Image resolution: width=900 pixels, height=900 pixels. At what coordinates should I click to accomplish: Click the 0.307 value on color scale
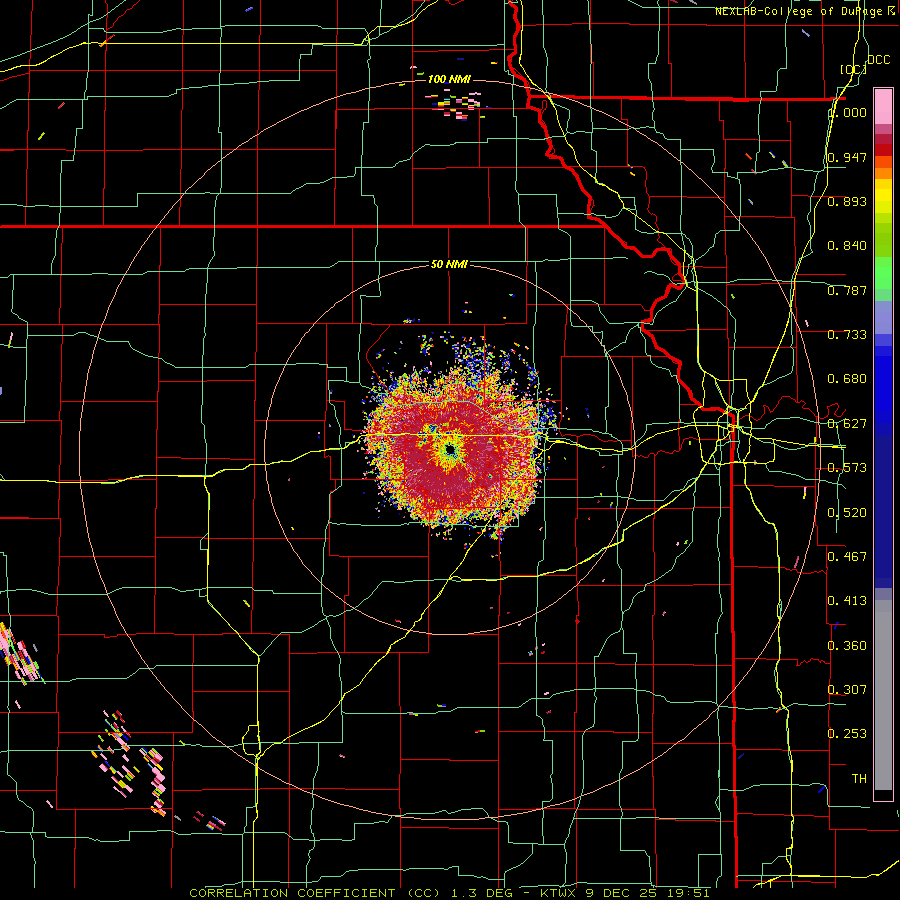(847, 689)
